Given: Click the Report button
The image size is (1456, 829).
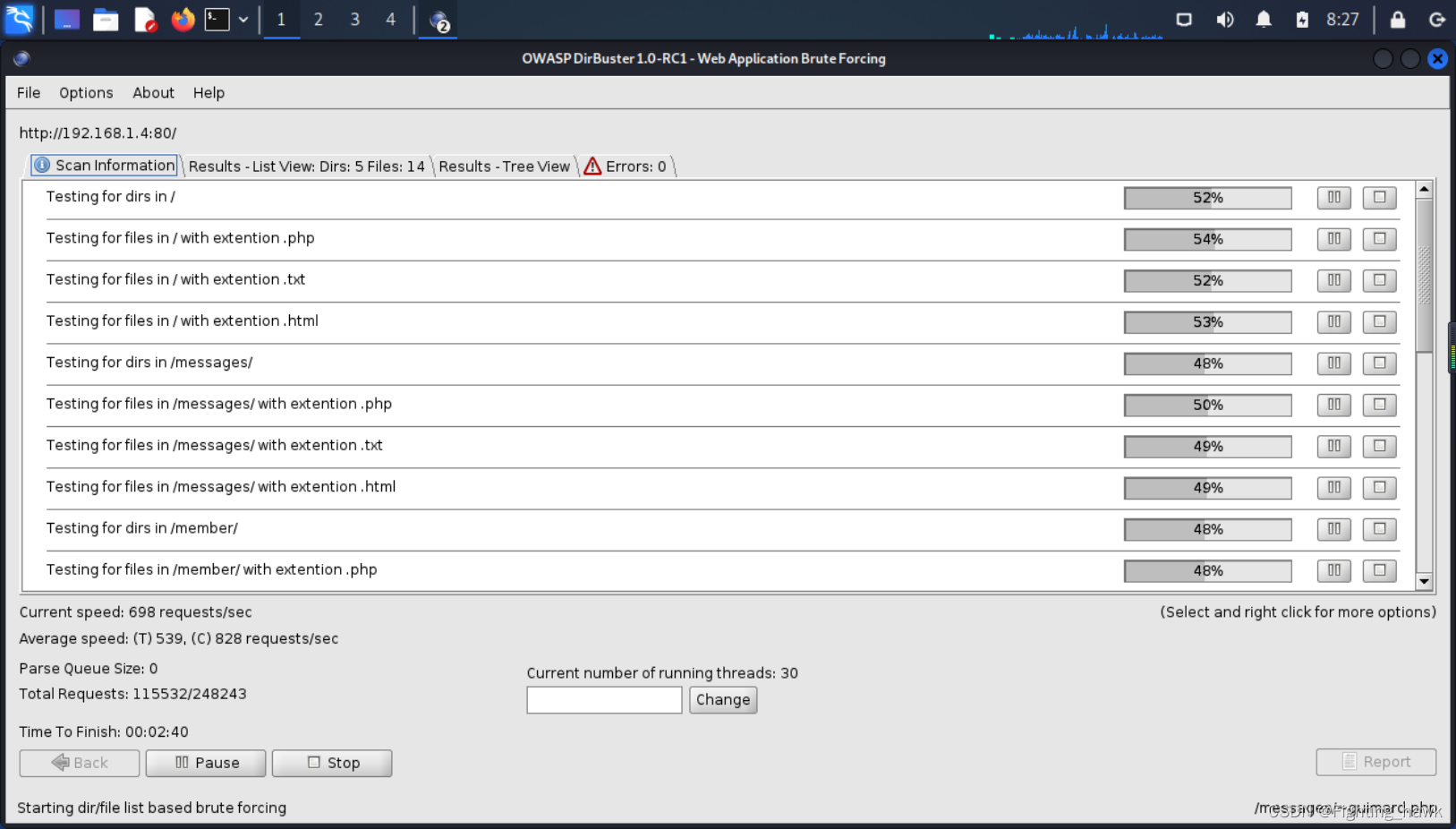Looking at the screenshot, I should [1376, 762].
